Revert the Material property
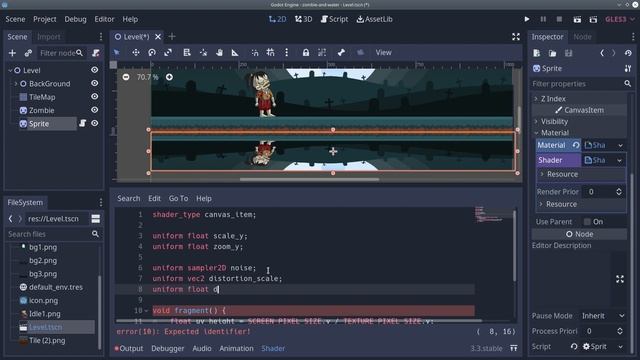Viewport: 640px width, 360px height. click(x=576, y=145)
